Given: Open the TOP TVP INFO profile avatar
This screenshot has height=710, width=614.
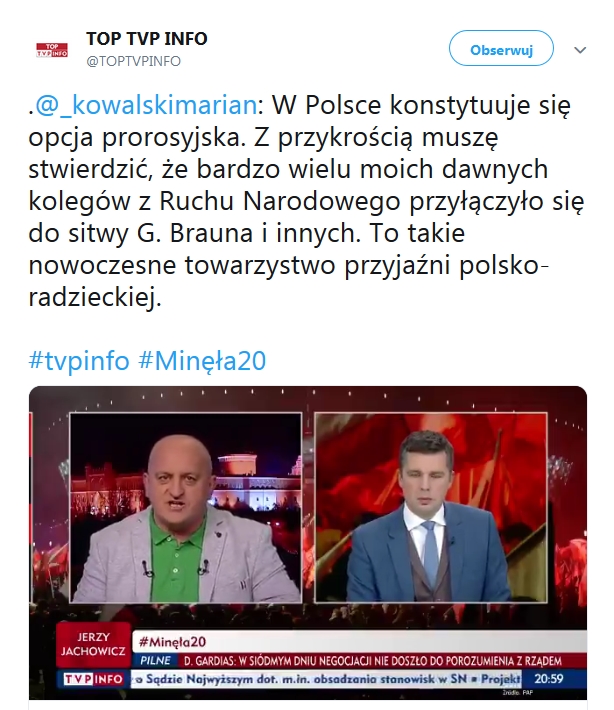Looking at the screenshot, I should (x=52, y=50).
